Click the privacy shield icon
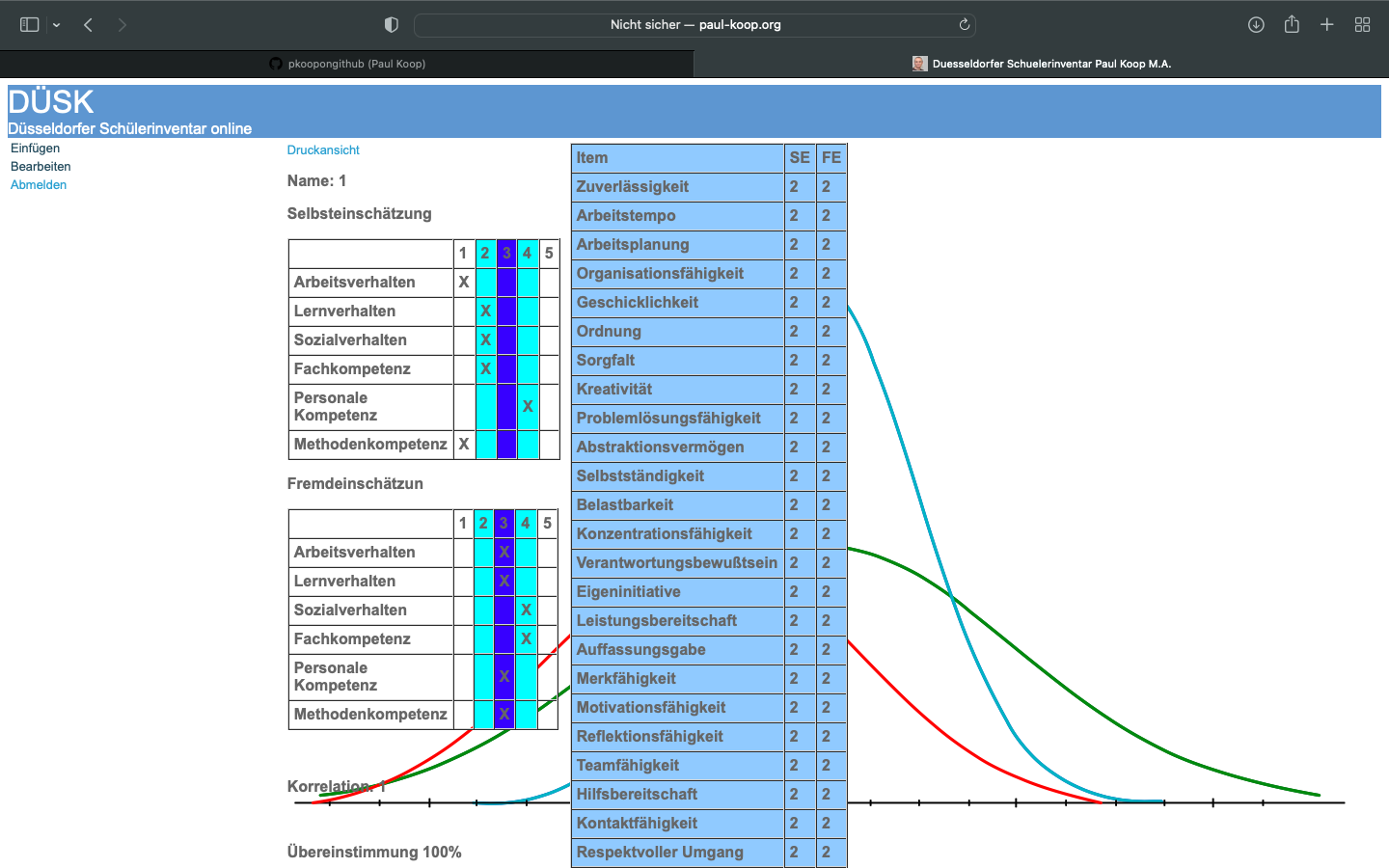The height and width of the screenshot is (868, 1389). 392,25
